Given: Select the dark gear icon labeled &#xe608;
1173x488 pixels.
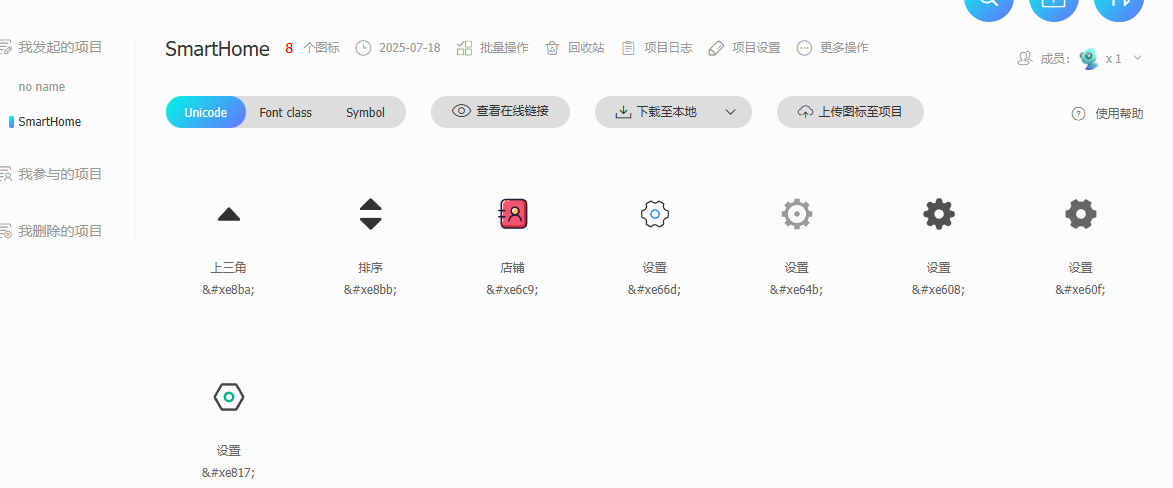Looking at the screenshot, I should tap(939, 214).
